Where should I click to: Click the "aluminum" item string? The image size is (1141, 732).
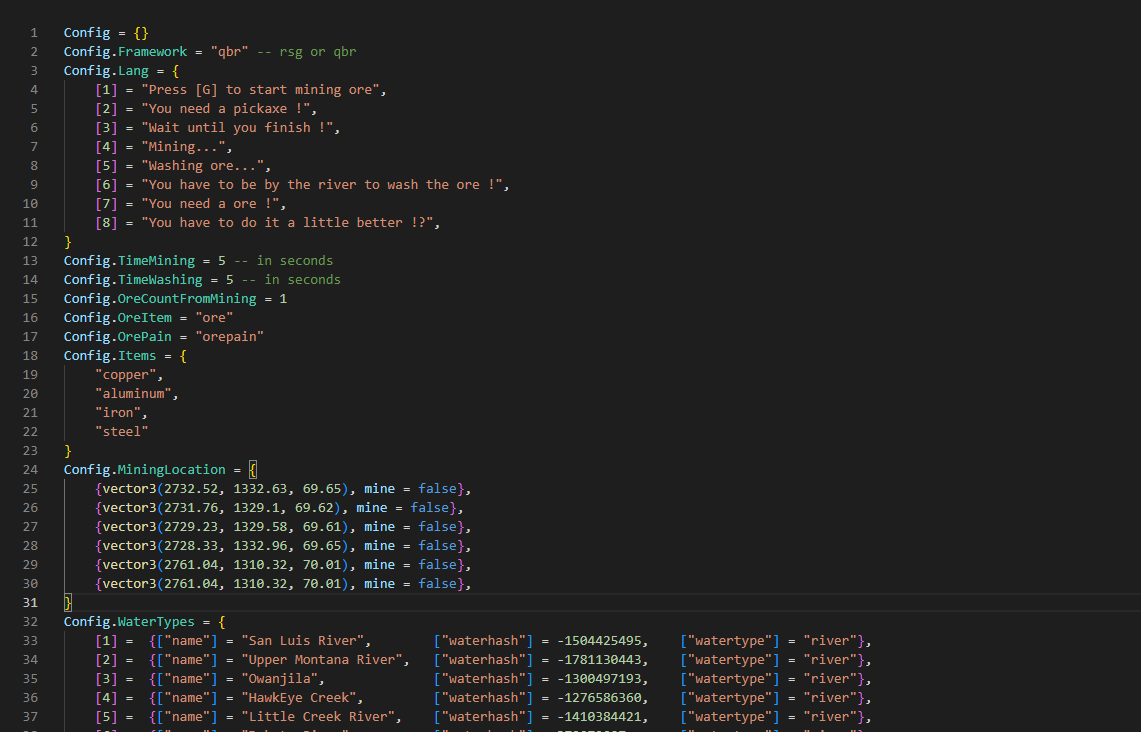135,394
